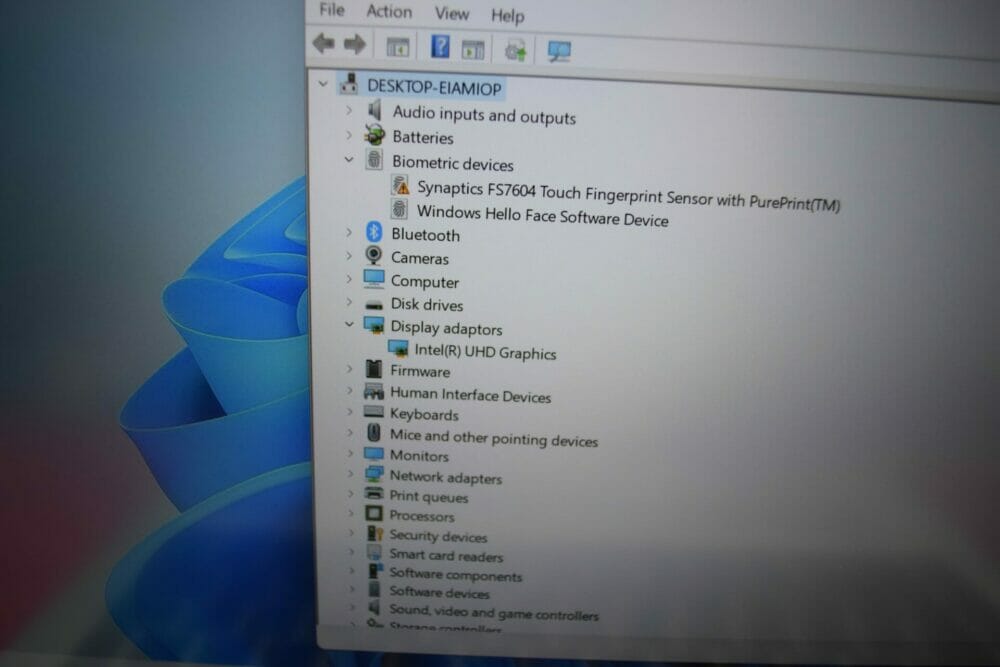The width and height of the screenshot is (1000, 667).
Task: Expand the Firmware category
Action: coord(349,369)
